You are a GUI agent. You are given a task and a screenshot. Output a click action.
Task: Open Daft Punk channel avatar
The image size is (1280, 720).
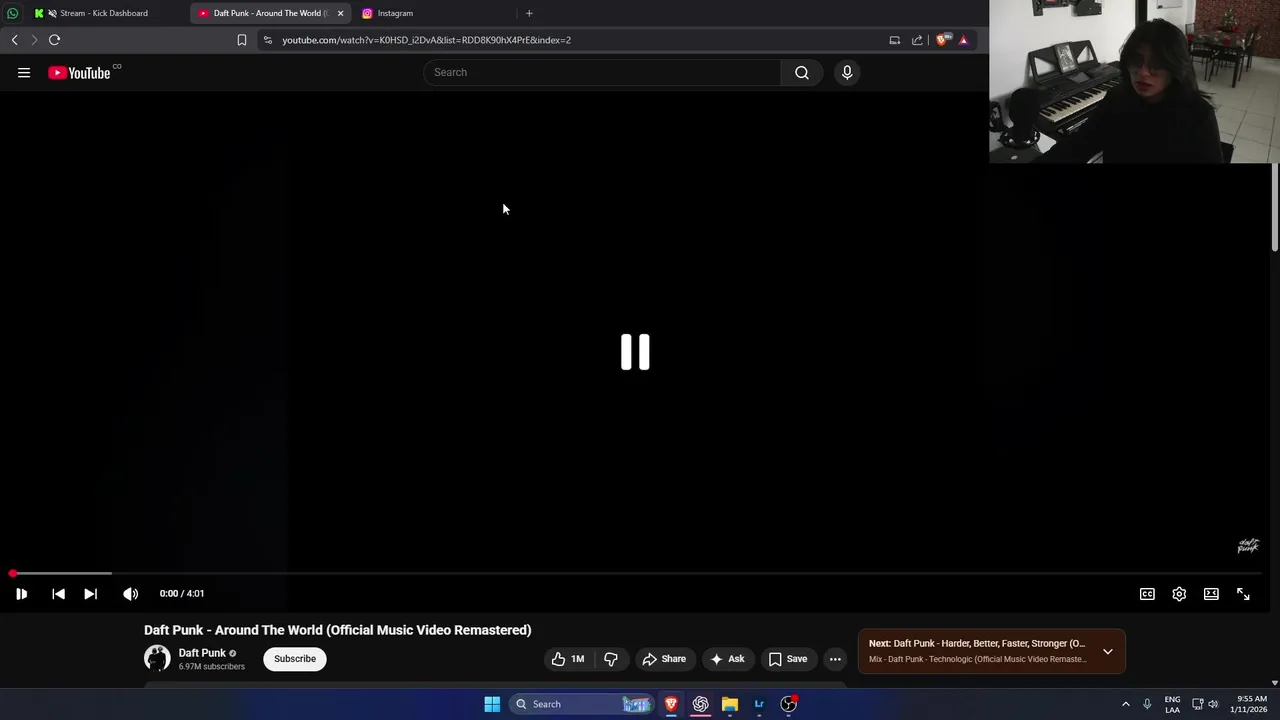157,658
